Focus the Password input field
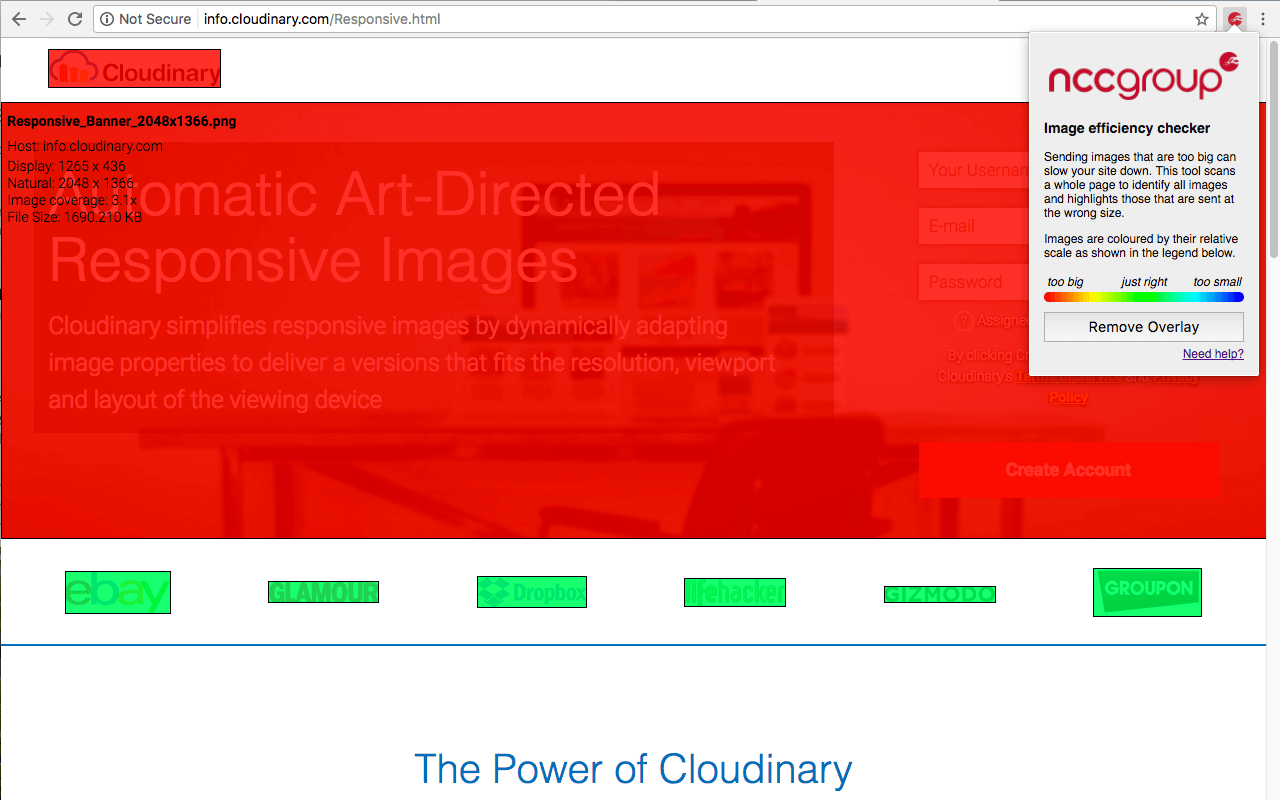The image size is (1280, 800). click(x=974, y=282)
